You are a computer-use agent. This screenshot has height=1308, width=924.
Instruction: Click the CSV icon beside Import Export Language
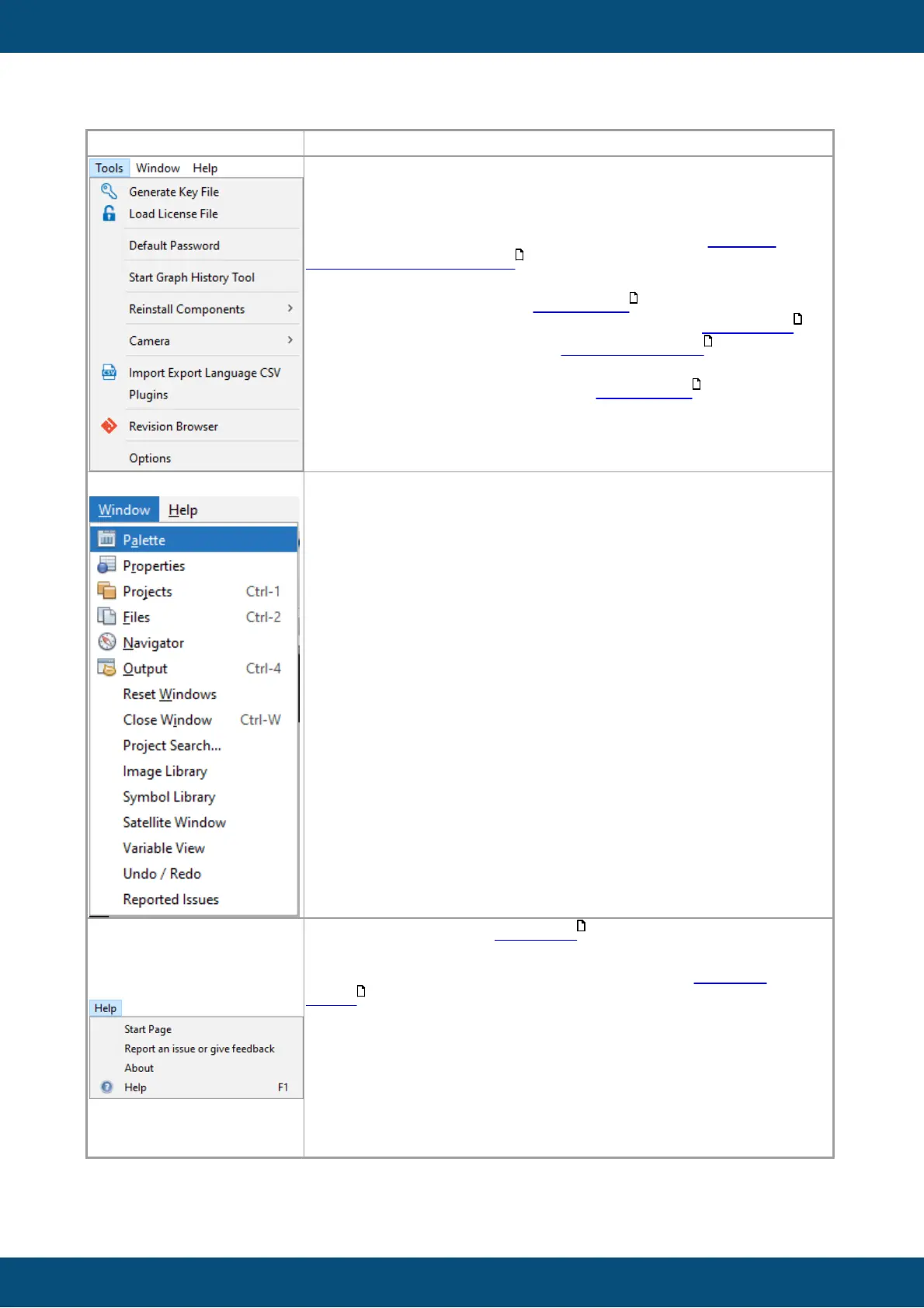click(x=109, y=372)
